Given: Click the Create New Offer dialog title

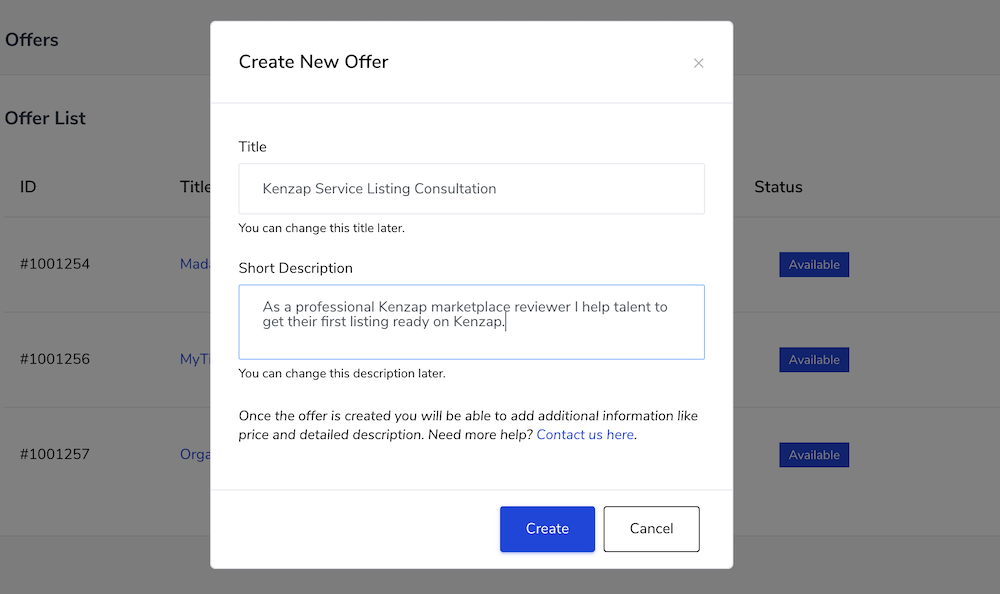Looking at the screenshot, I should click(313, 62).
